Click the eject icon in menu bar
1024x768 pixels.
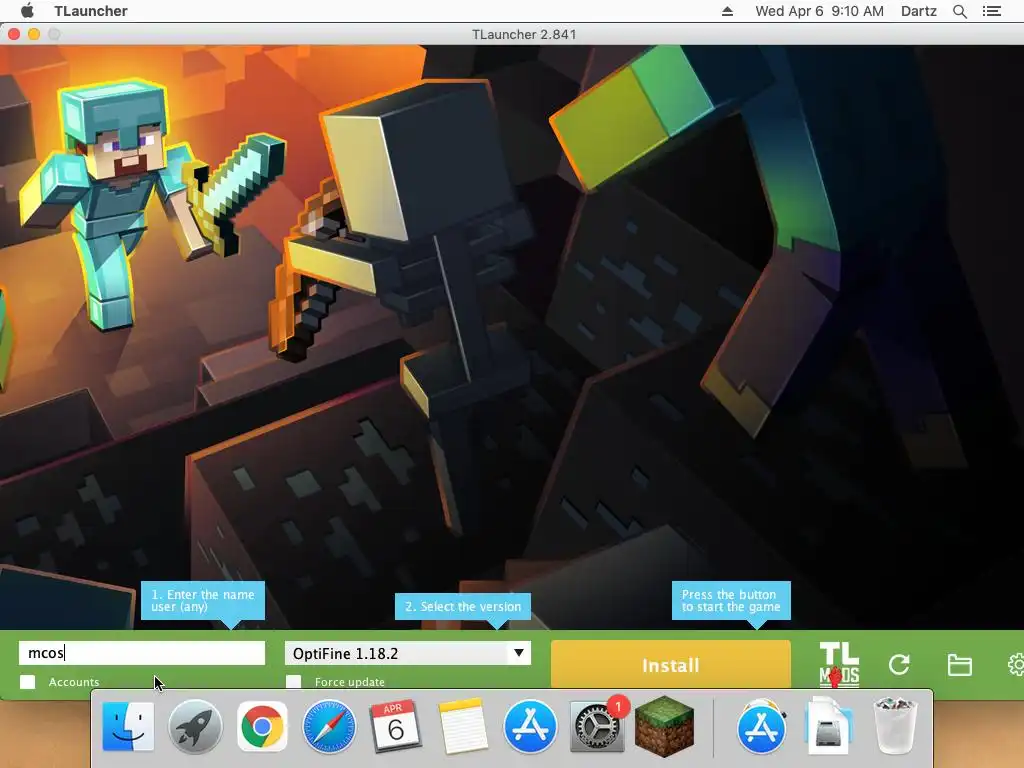pyautogui.click(x=727, y=11)
